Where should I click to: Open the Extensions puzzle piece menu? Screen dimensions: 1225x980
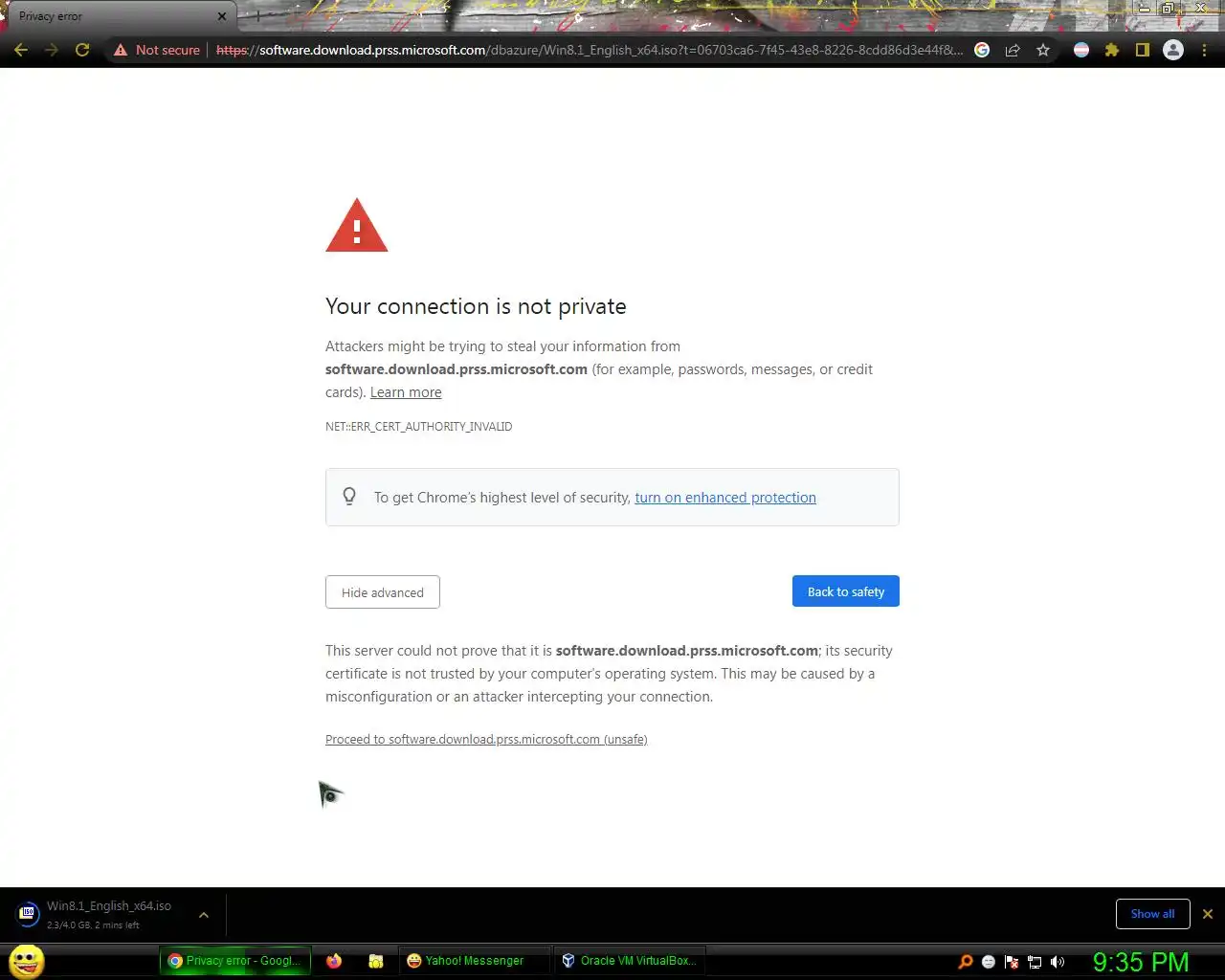click(1112, 50)
